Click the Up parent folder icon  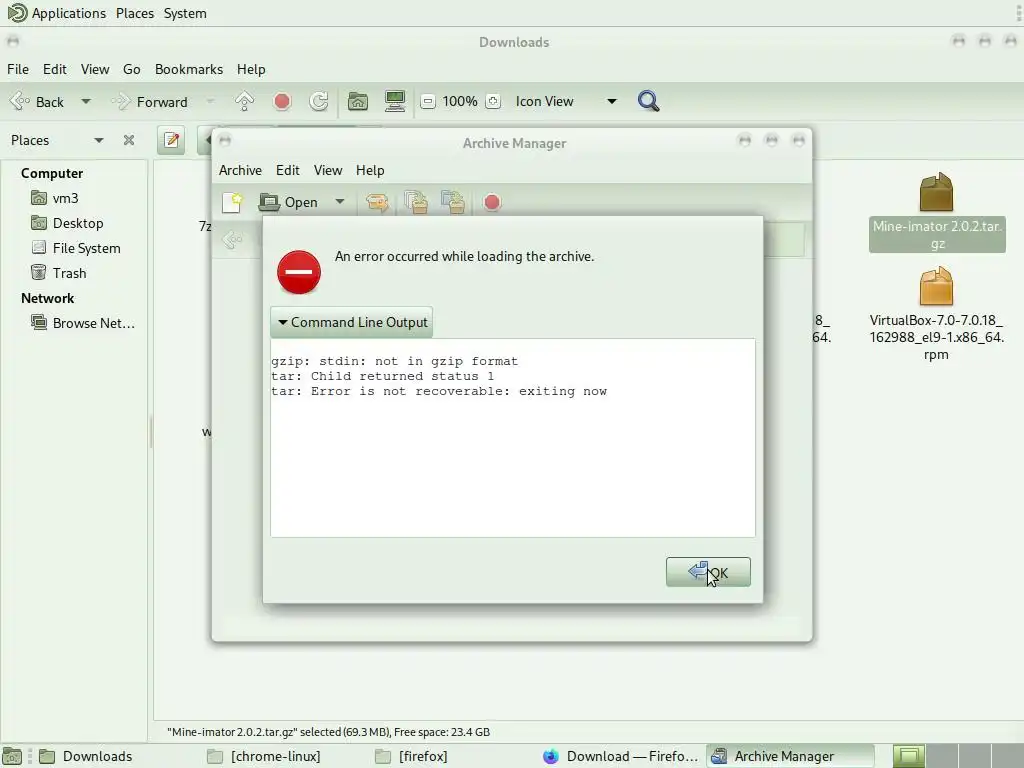(244, 101)
